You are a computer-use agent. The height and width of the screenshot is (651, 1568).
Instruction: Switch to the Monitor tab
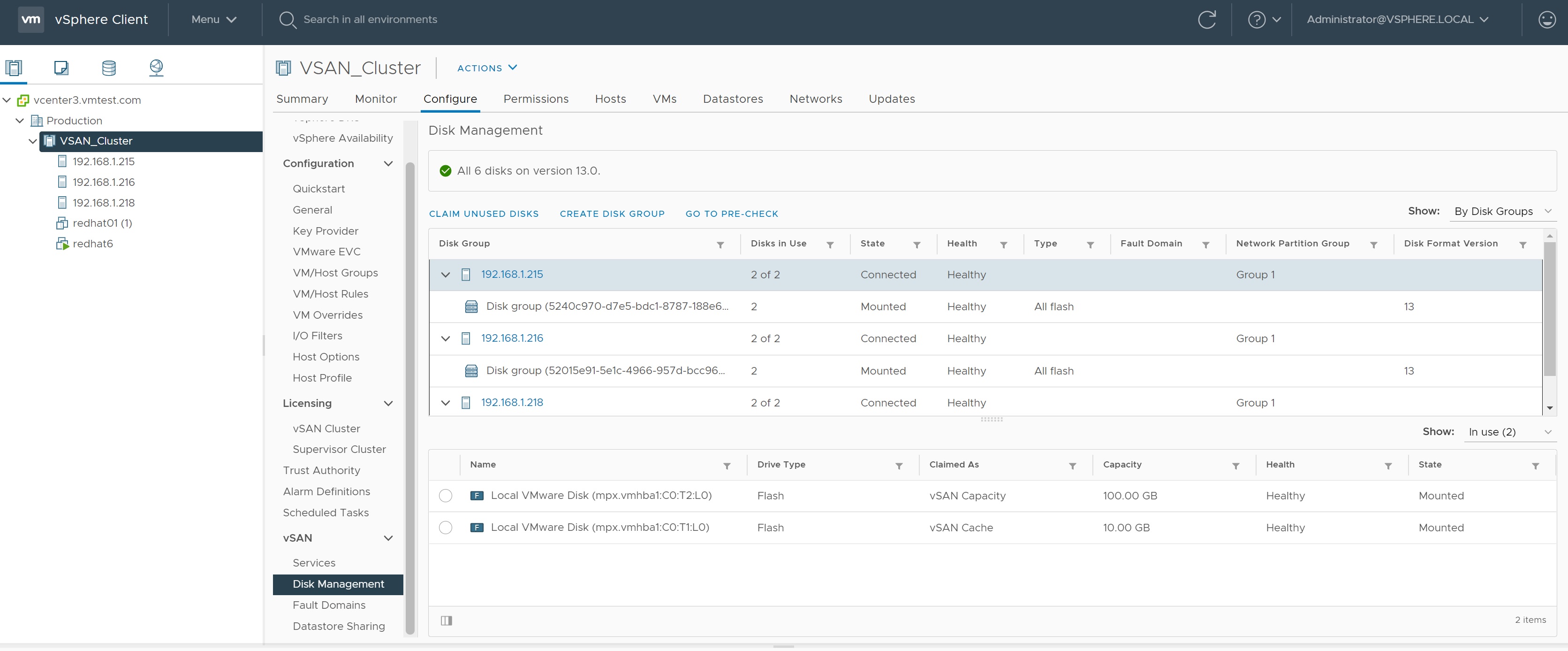point(376,99)
